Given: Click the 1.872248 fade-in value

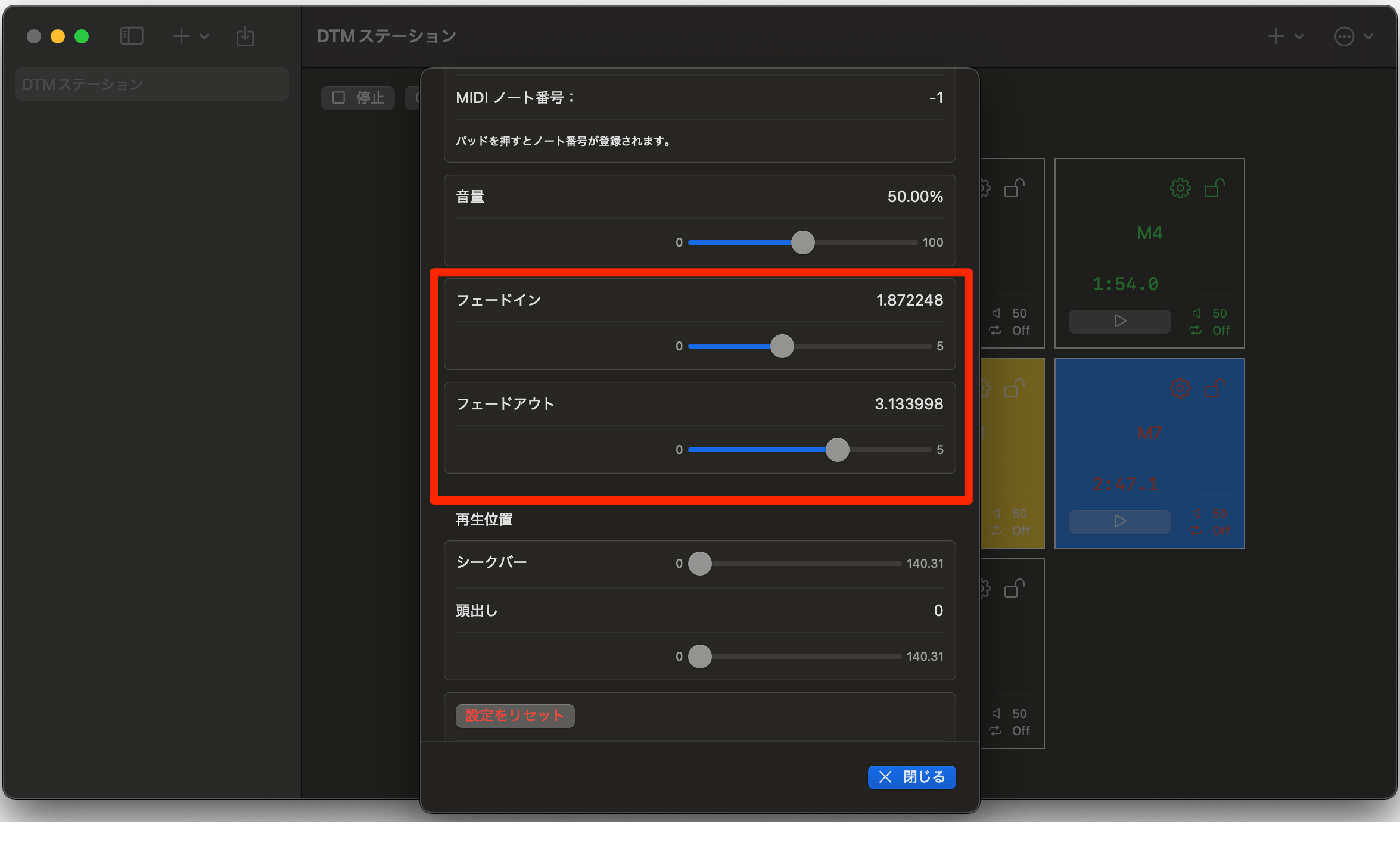Looking at the screenshot, I should [x=910, y=300].
